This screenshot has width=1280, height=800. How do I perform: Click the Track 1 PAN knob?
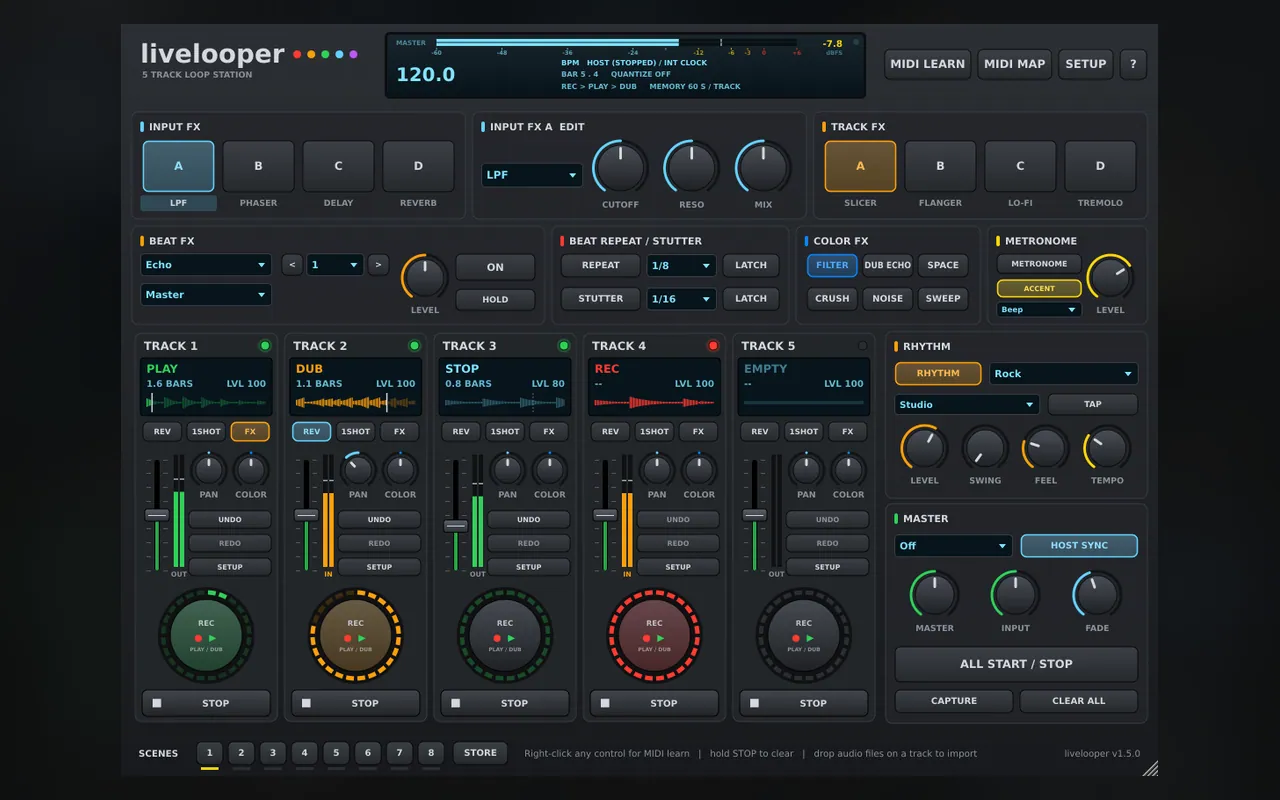click(x=209, y=469)
